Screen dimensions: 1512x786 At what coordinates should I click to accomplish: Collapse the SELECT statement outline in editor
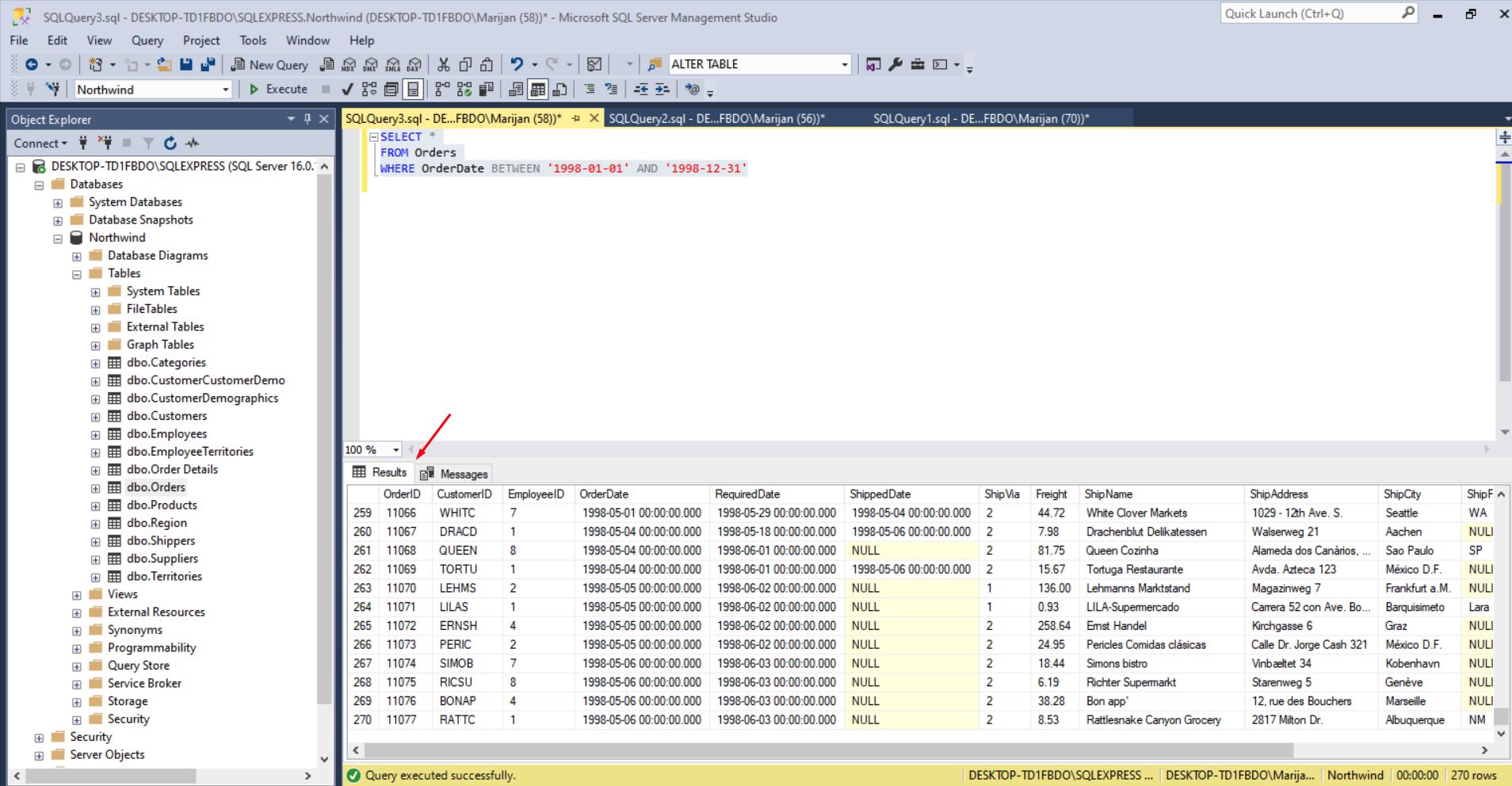coord(373,137)
